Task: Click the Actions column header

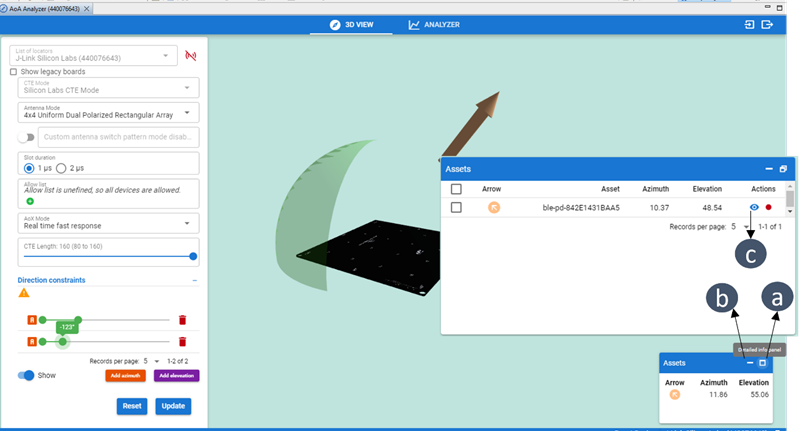Action: point(763,189)
